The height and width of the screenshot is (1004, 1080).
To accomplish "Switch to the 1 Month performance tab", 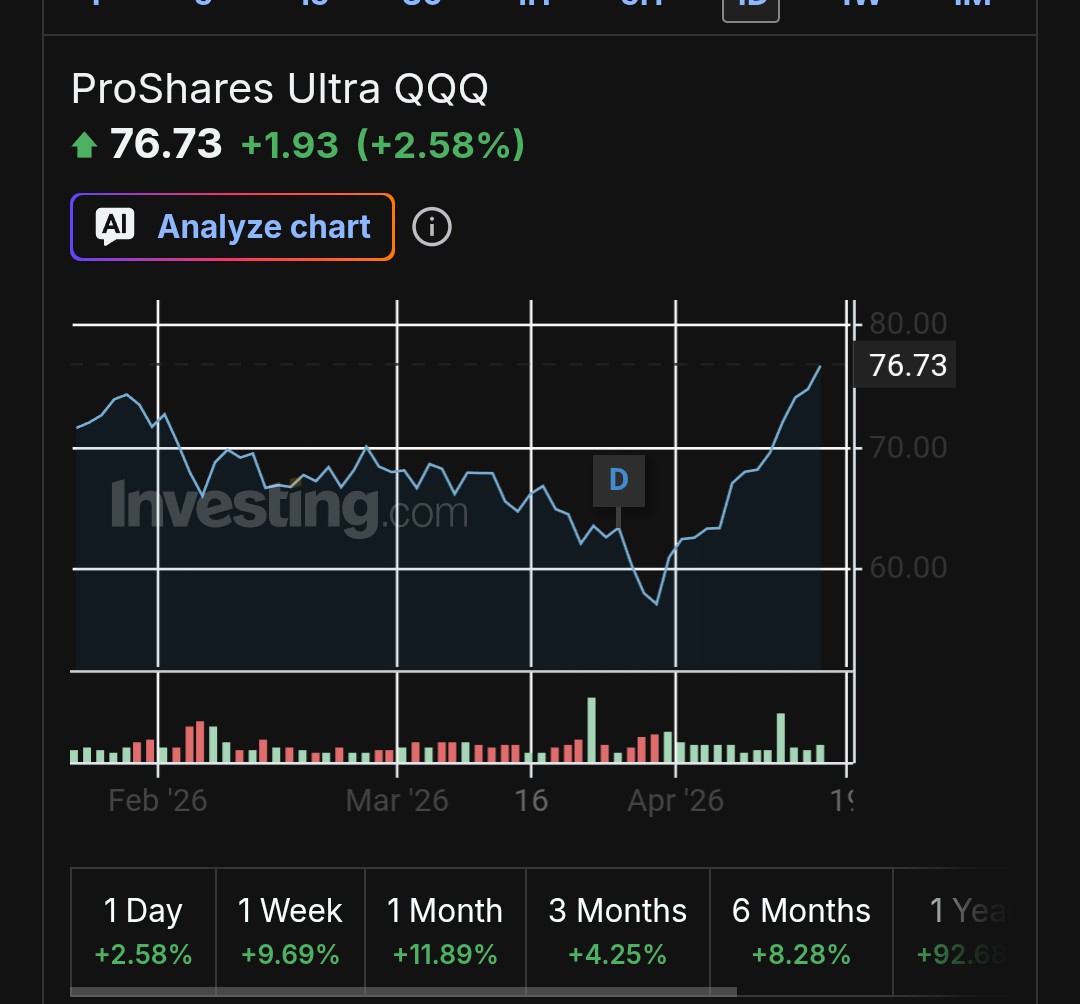I will [444, 930].
